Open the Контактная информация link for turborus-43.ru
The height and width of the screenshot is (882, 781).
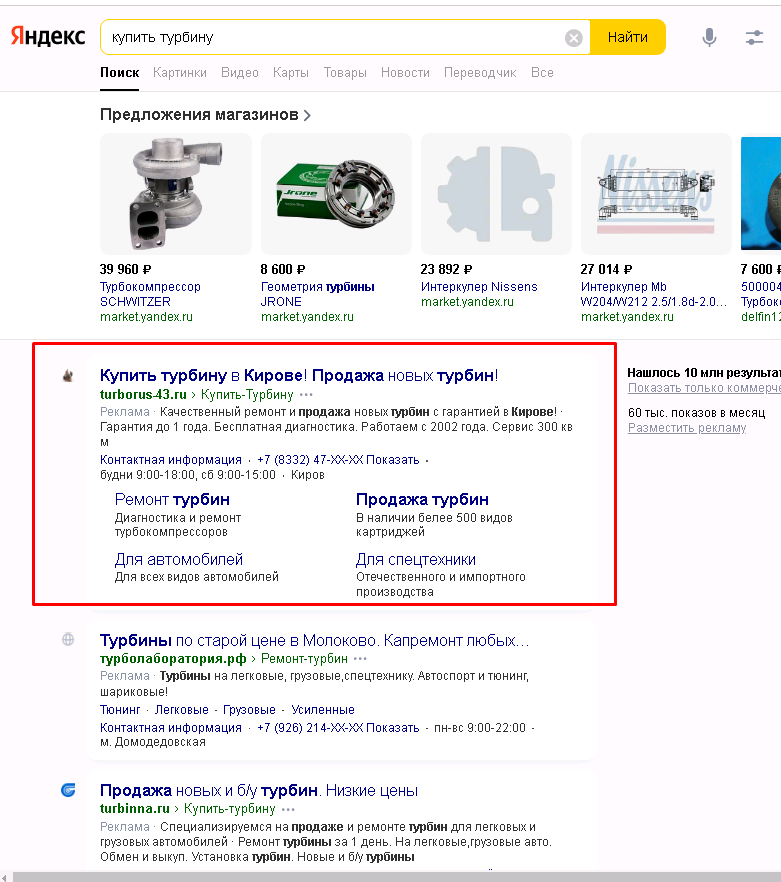170,460
